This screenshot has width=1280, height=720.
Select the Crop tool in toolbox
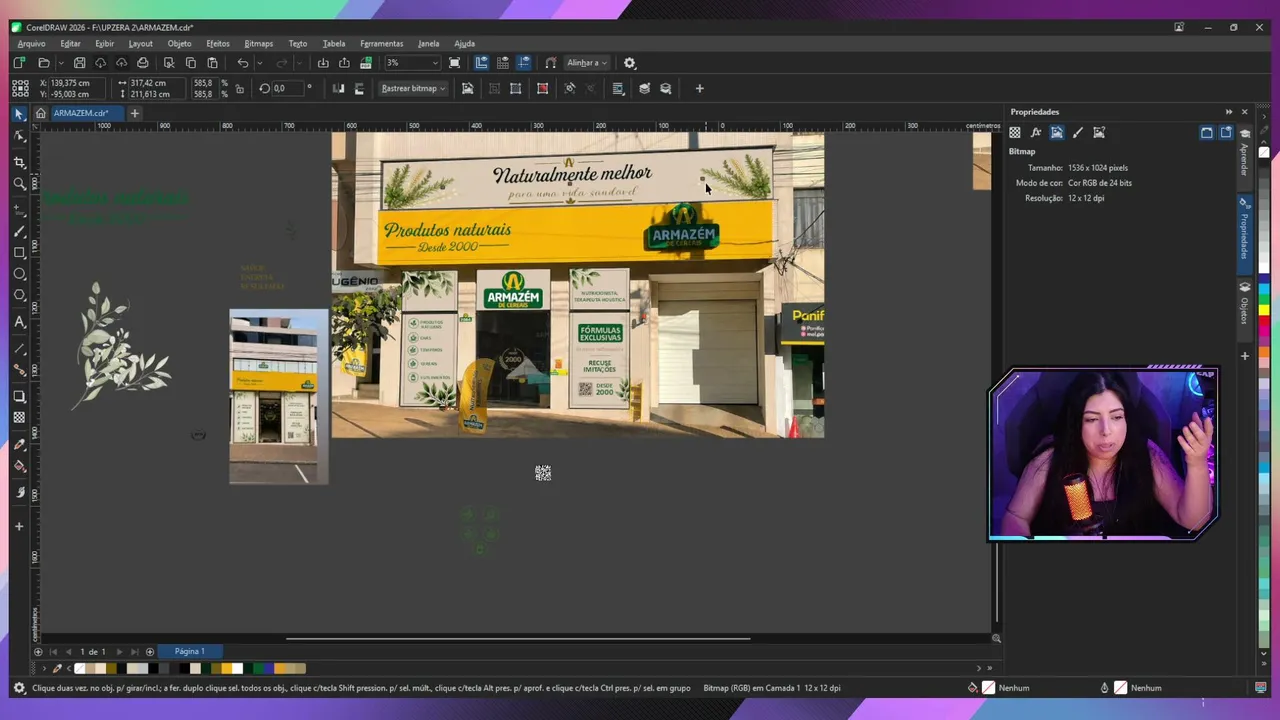coord(19,162)
